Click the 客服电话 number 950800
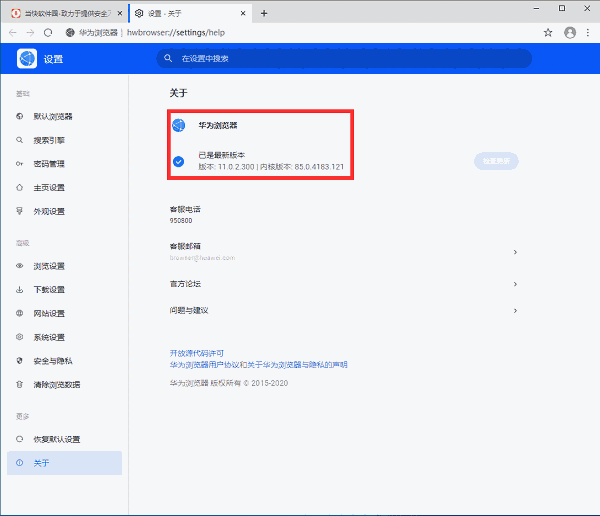Image resolution: width=600 pixels, height=516 pixels. coord(181,220)
